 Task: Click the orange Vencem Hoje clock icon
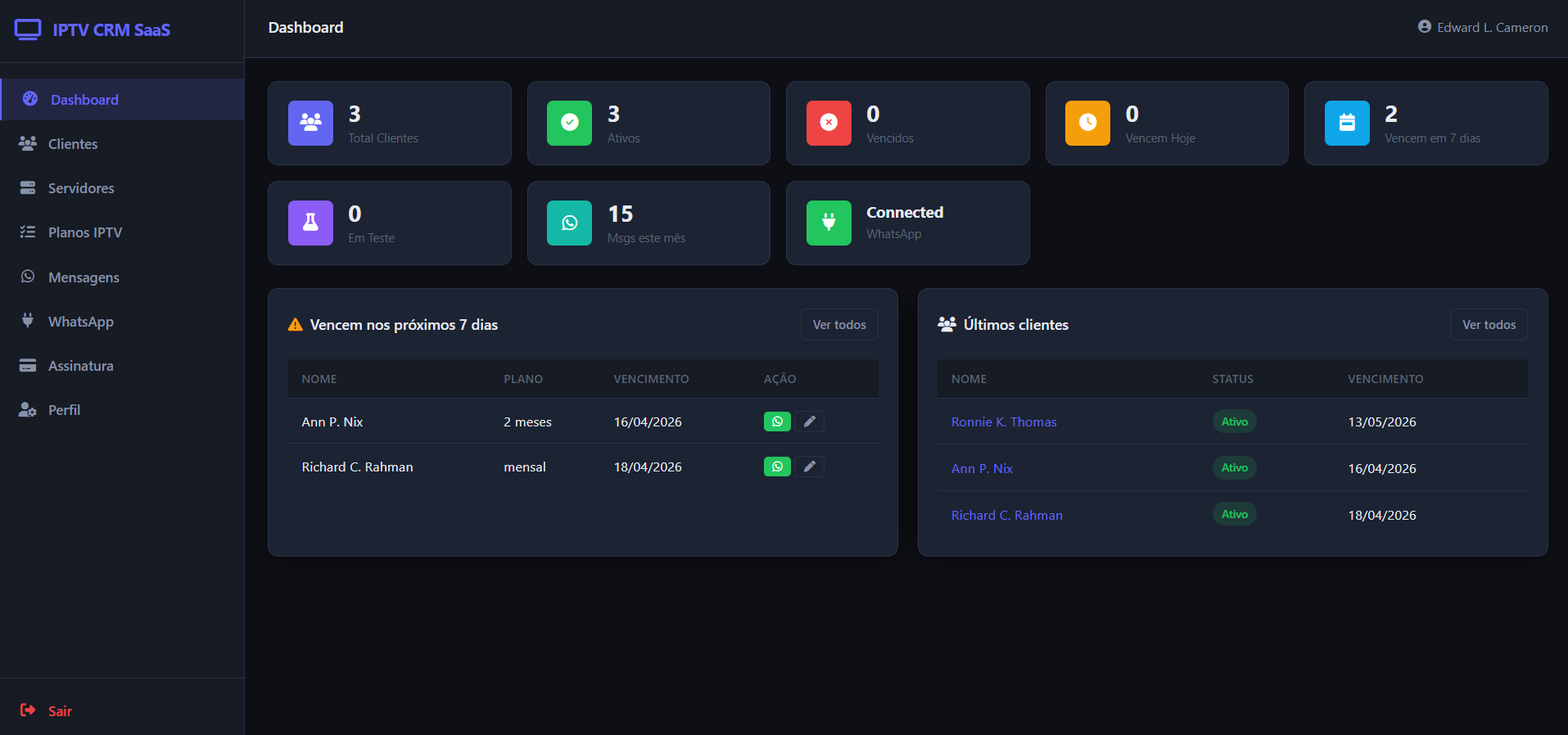[x=1087, y=123]
